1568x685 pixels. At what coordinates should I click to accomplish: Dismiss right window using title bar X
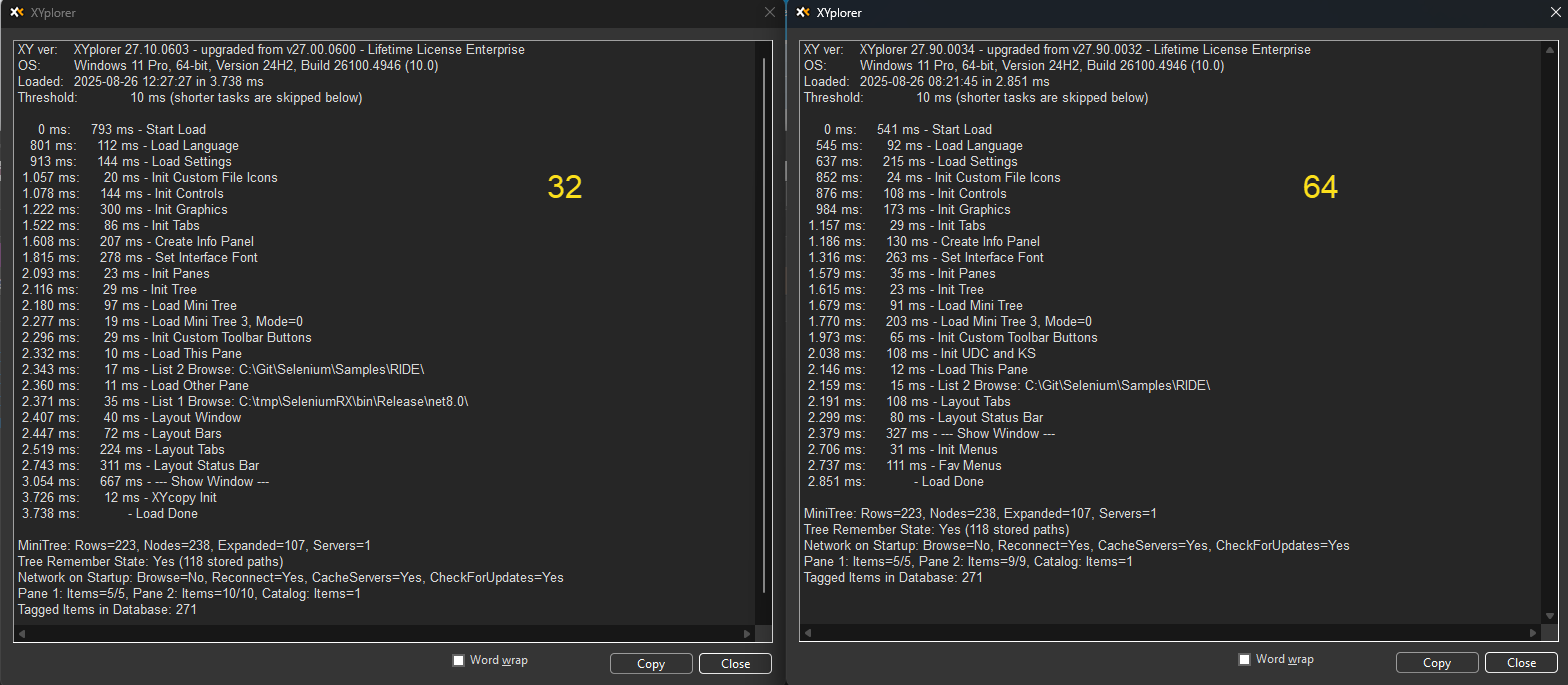click(x=1554, y=13)
